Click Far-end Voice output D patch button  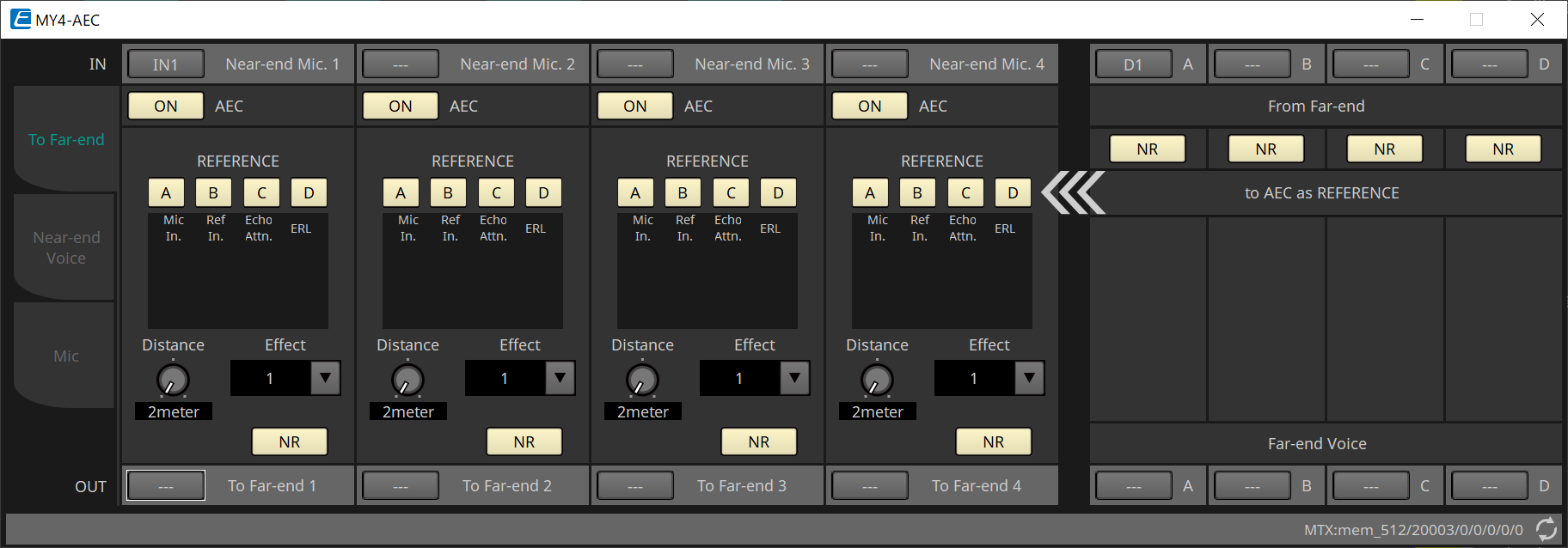(x=1489, y=485)
